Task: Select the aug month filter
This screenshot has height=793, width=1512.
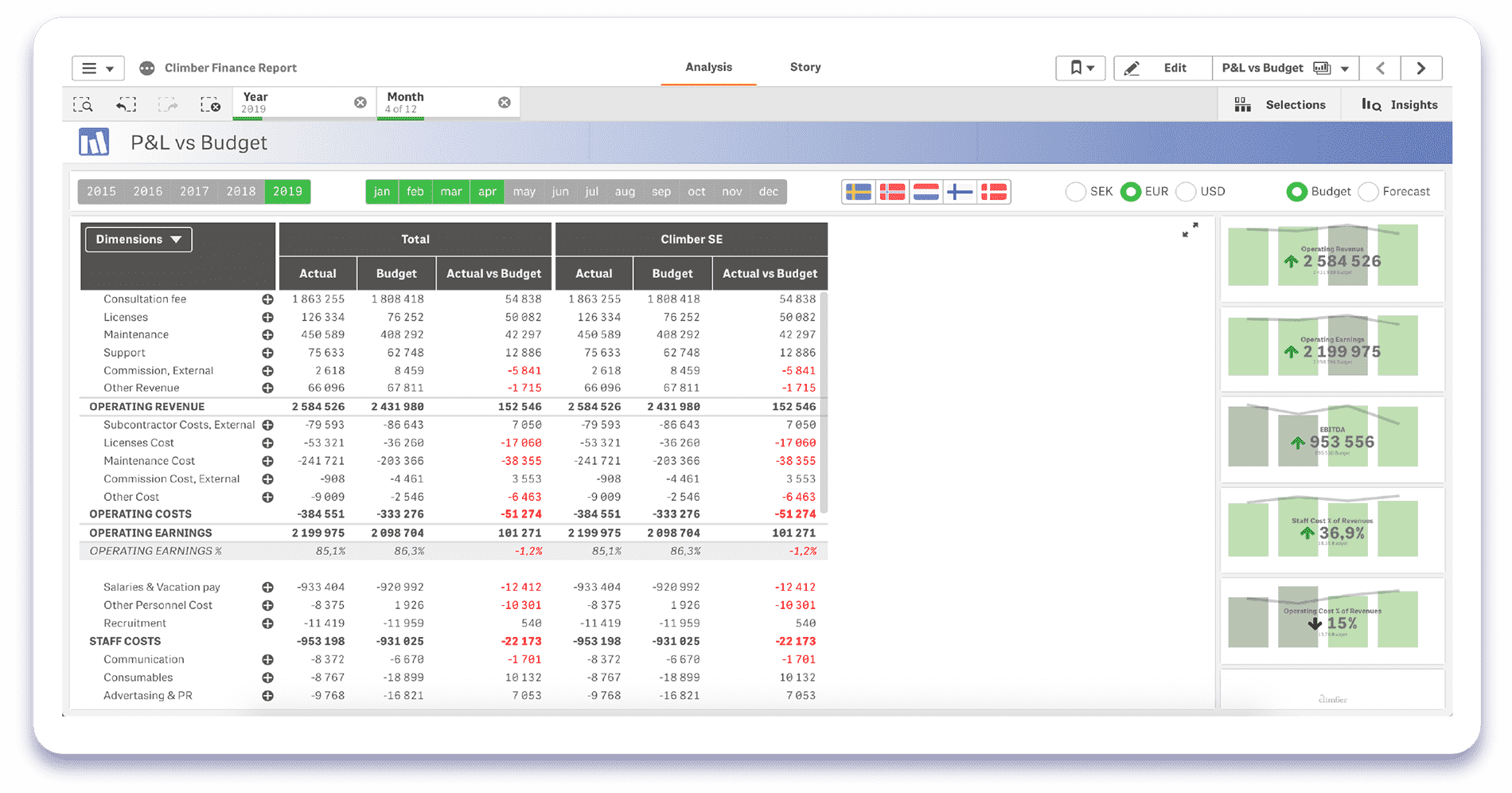Action: pos(625,192)
